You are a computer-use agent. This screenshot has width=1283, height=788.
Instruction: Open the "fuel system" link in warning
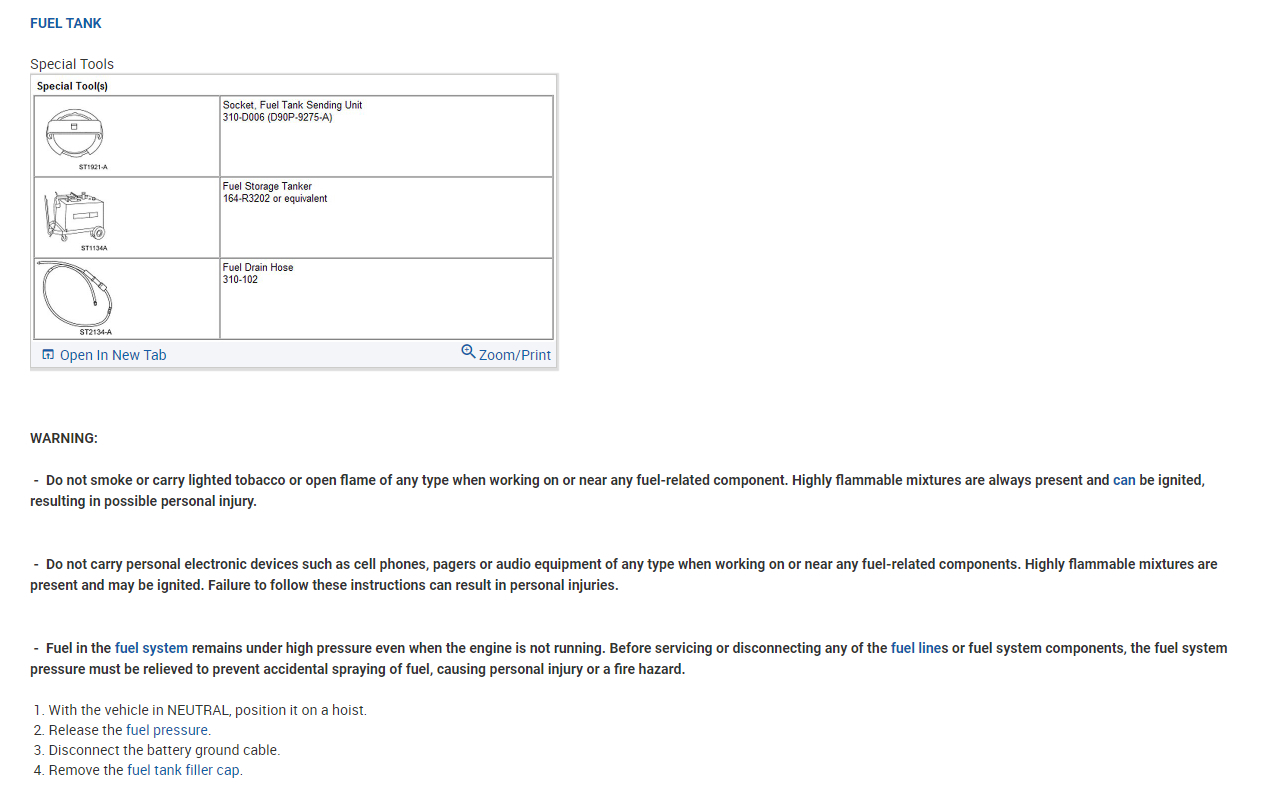pos(151,648)
